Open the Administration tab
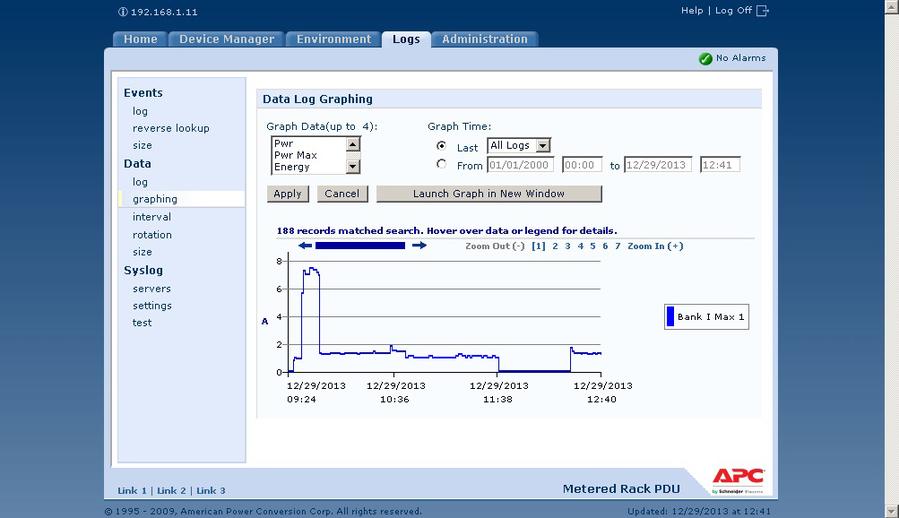899x518 pixels. [485, 39]
